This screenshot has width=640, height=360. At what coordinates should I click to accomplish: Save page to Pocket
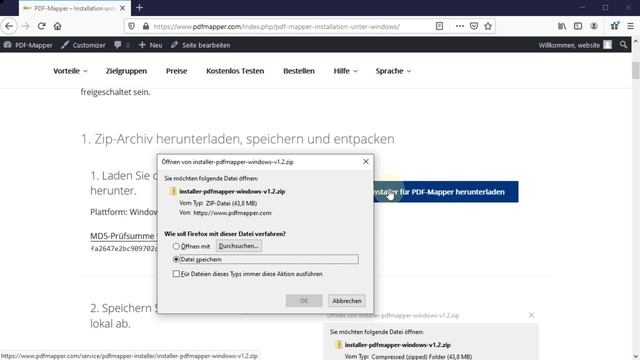474,26
